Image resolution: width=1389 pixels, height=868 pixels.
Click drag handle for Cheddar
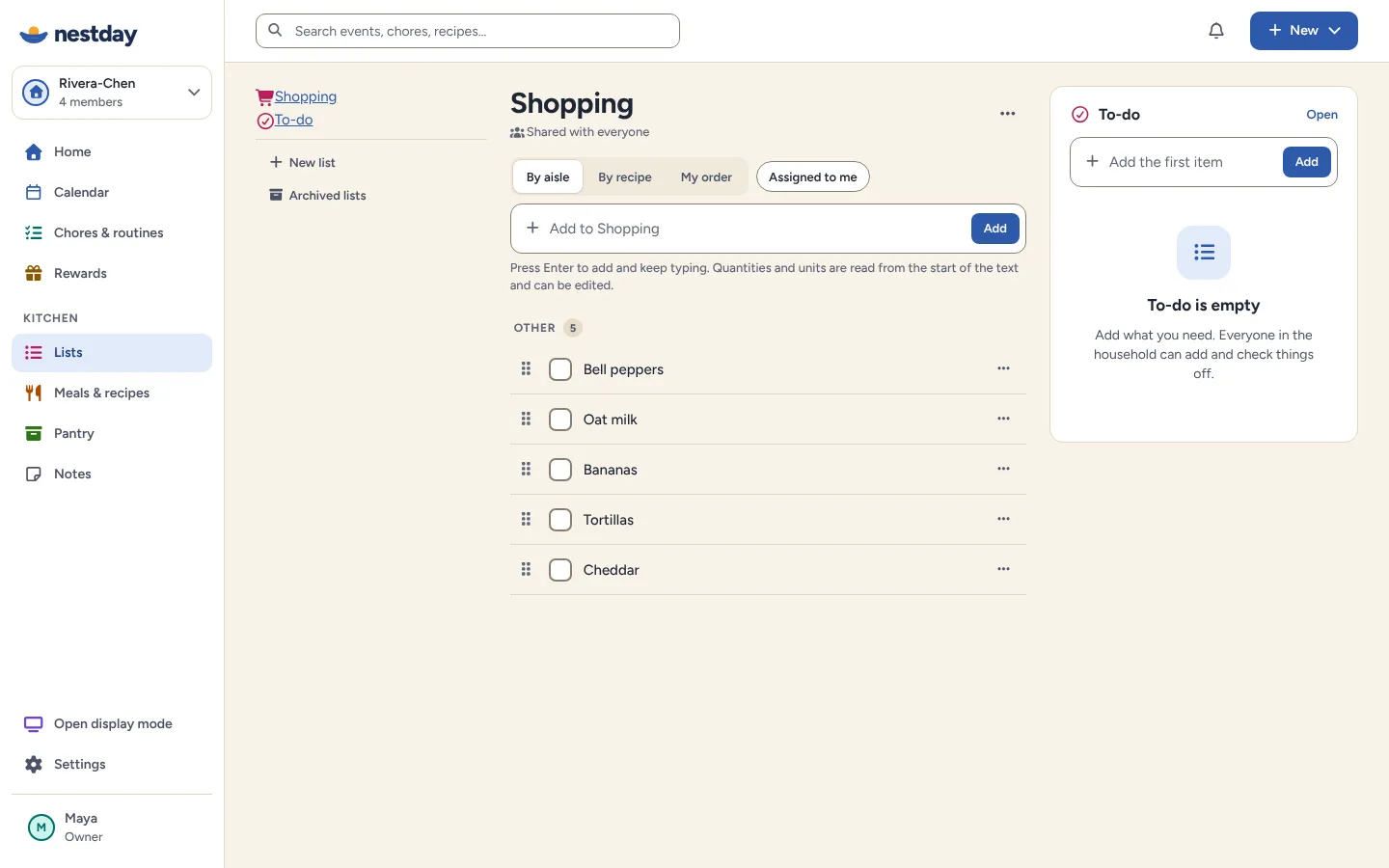[527, 569]
